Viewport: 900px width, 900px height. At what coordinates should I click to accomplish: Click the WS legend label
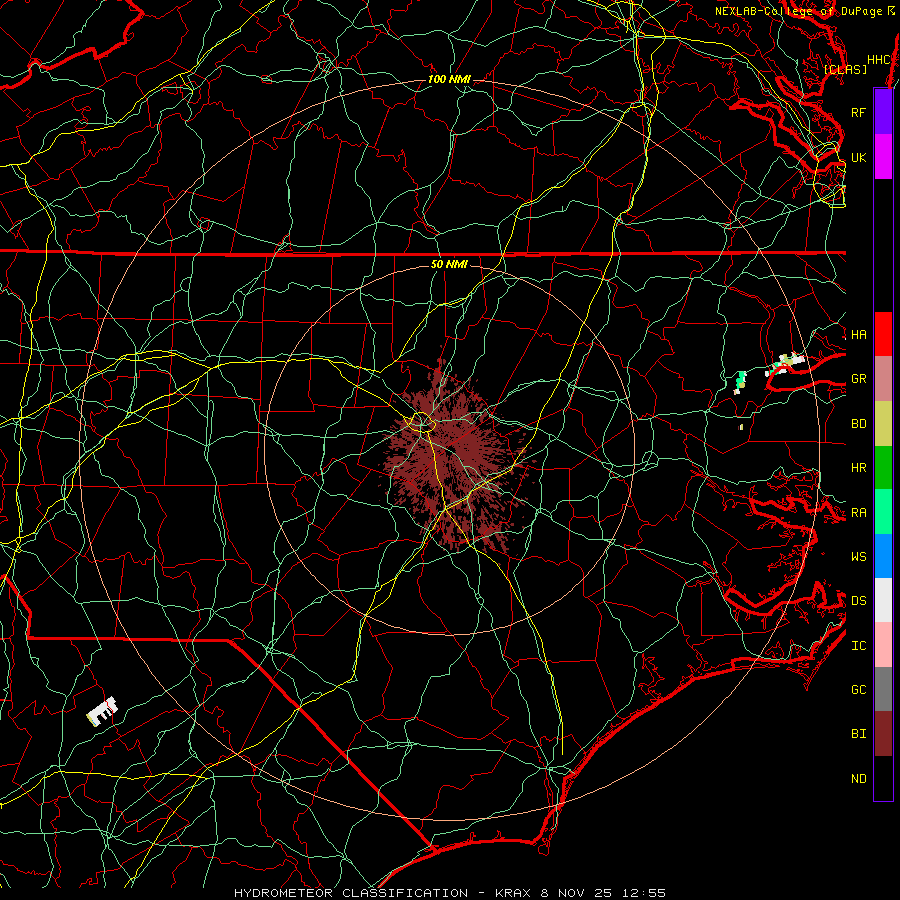pyautogui.click(x=858, y=556)
